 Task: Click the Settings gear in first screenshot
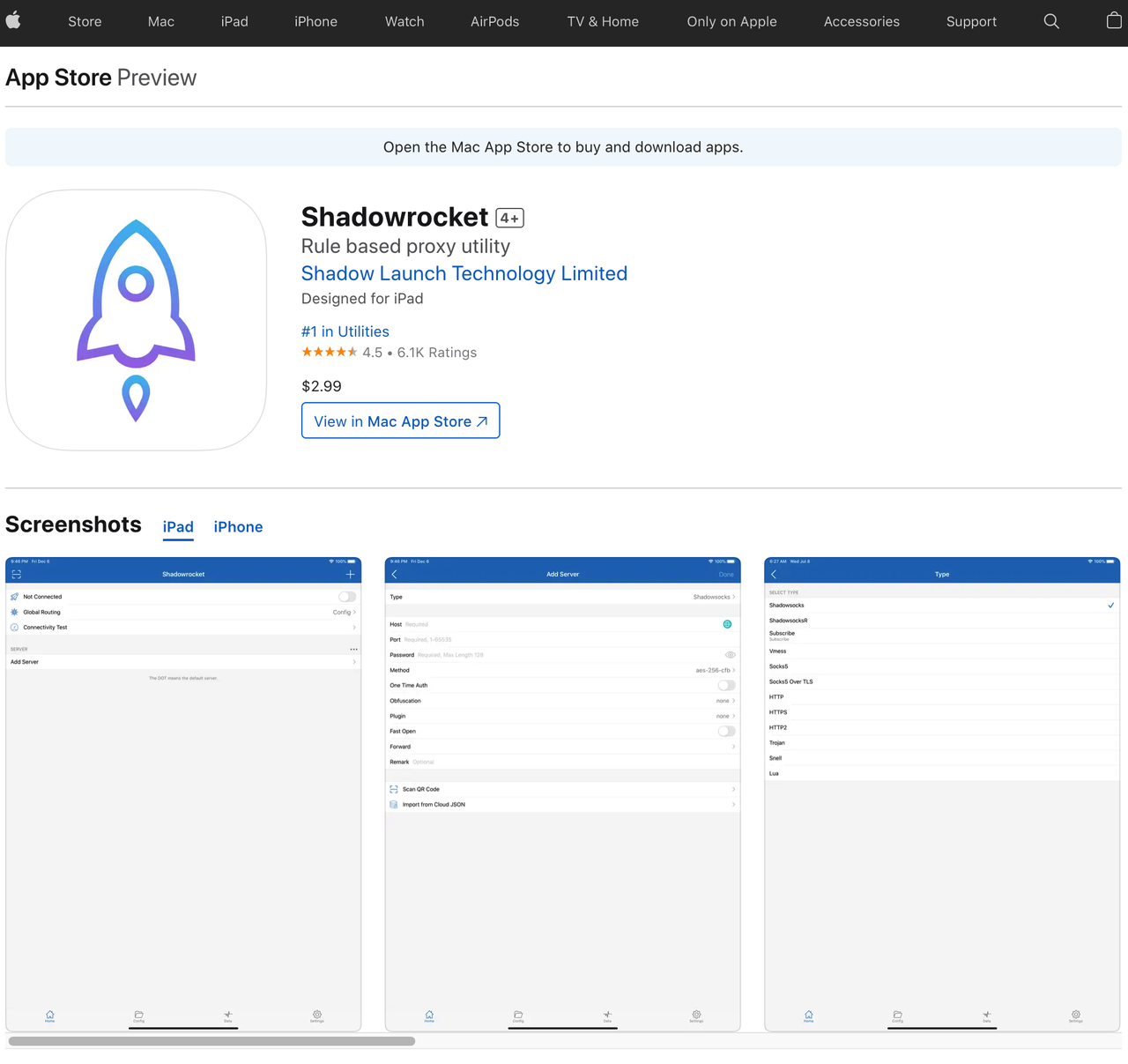317,1016
